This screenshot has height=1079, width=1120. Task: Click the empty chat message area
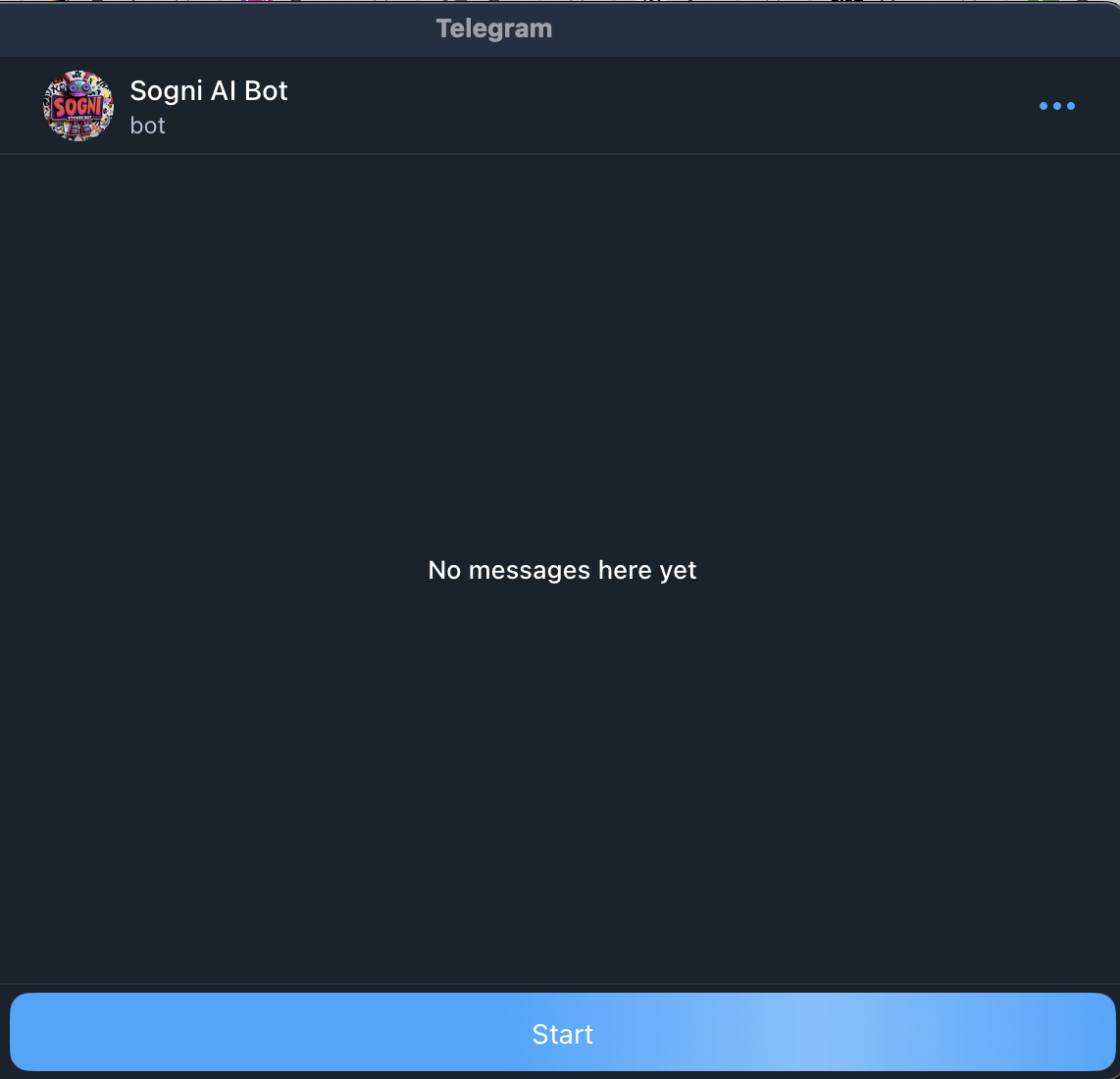click(x=560, y=357)
